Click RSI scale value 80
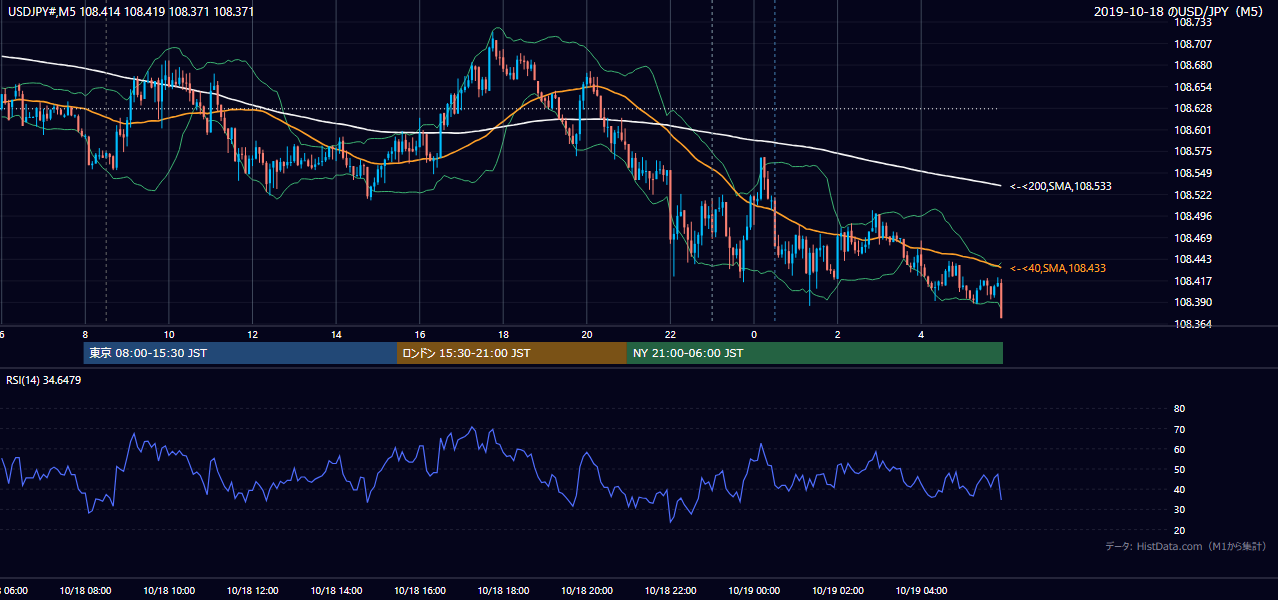1278x600 pixels. tap(1179, 409)
